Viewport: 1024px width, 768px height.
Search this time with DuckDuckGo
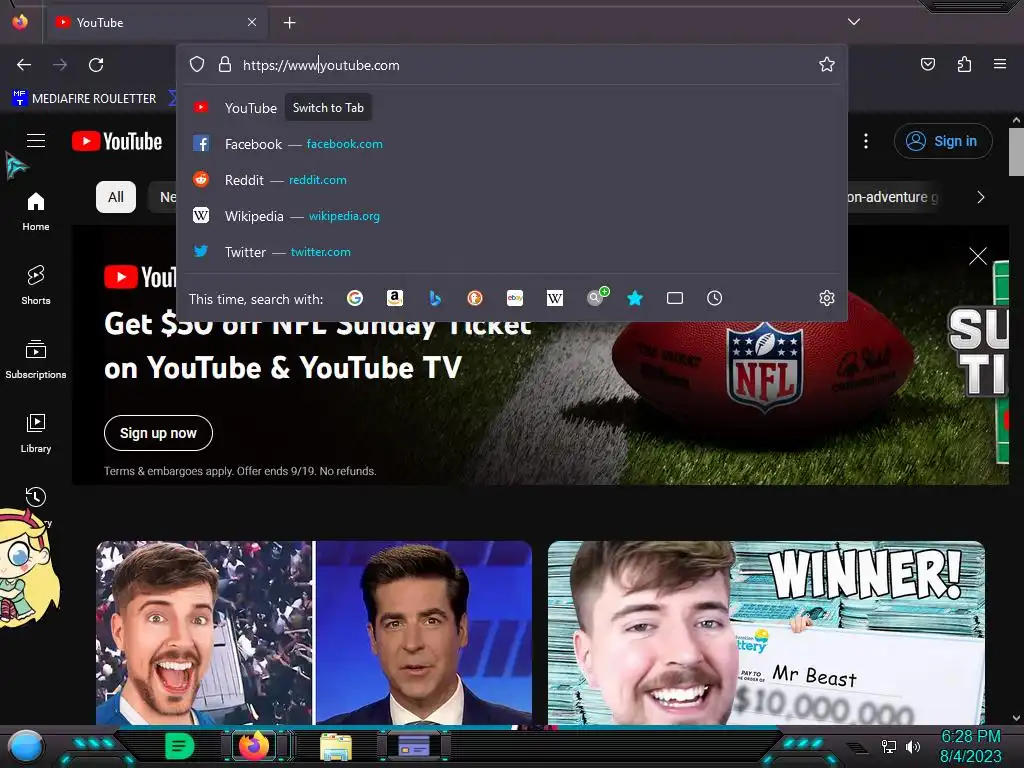pyautogui.click(x=475, y=298)
